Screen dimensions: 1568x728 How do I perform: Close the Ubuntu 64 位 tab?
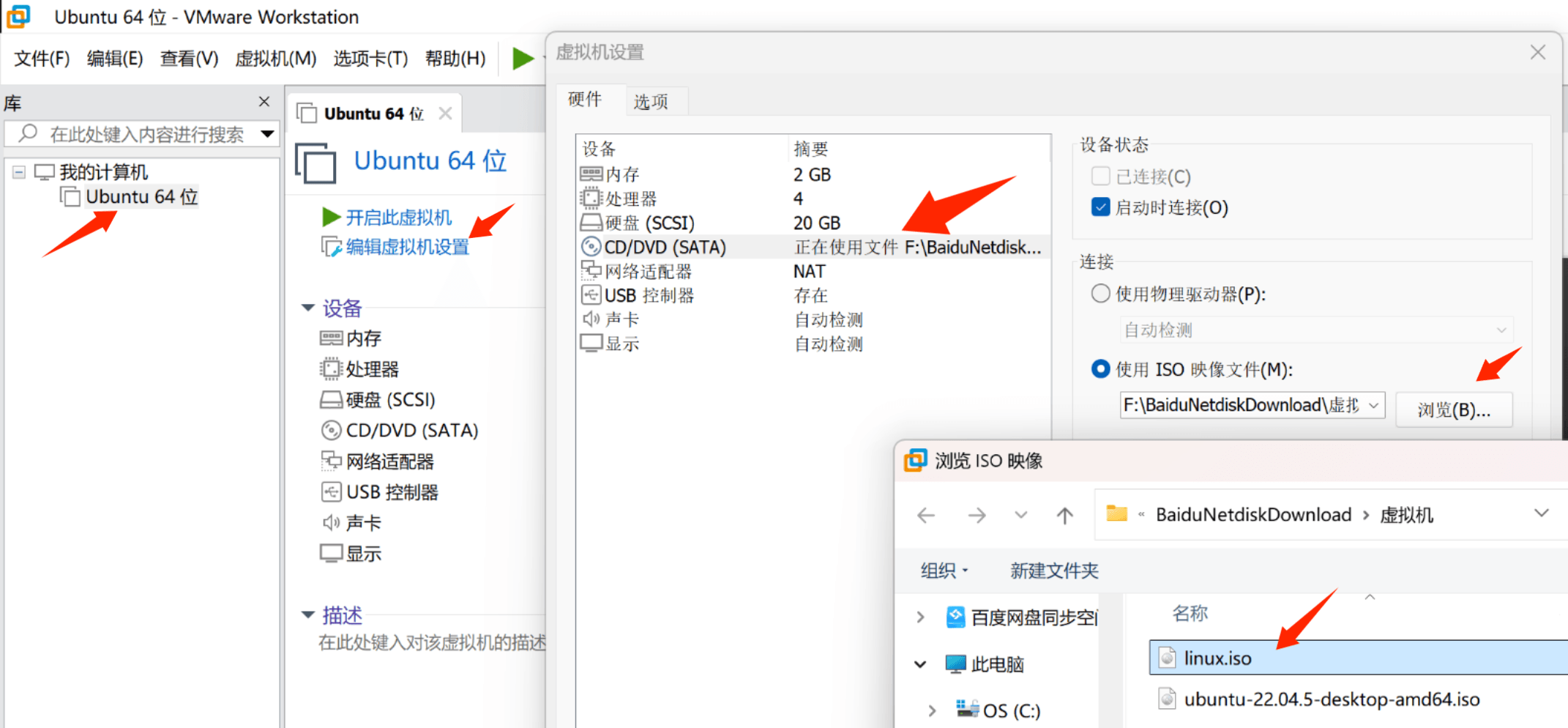pyautogui.click(x=445, y=114)
